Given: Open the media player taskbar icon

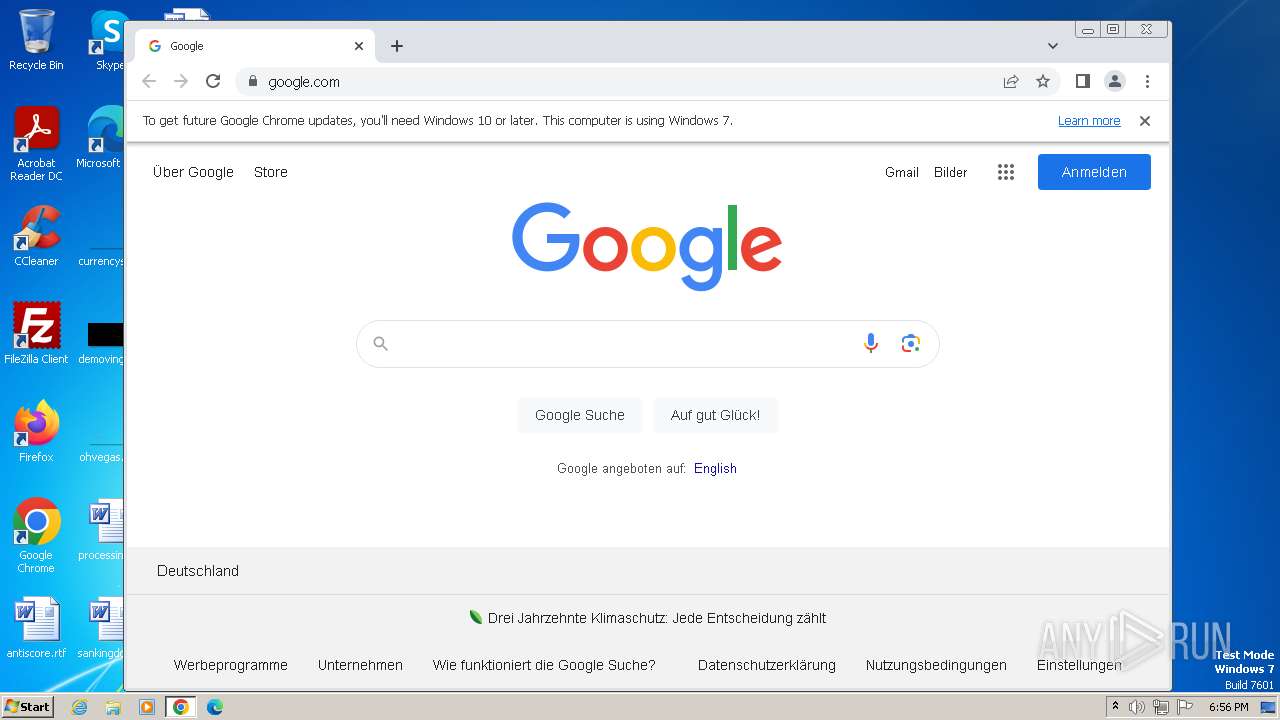Looking at the screenshot, I should coord(146,707).
